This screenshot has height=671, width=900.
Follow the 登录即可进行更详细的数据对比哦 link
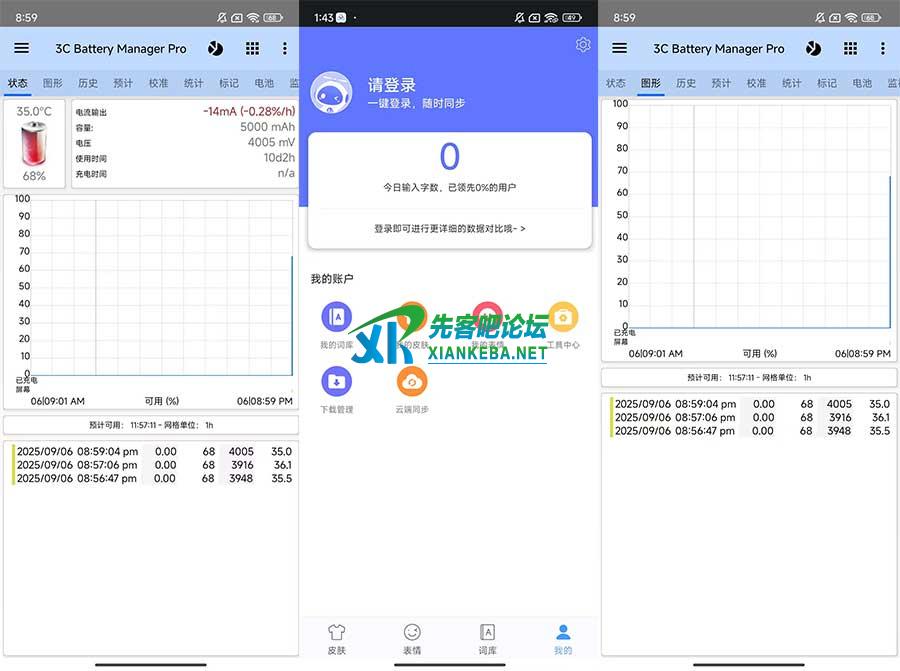point(449,228)
